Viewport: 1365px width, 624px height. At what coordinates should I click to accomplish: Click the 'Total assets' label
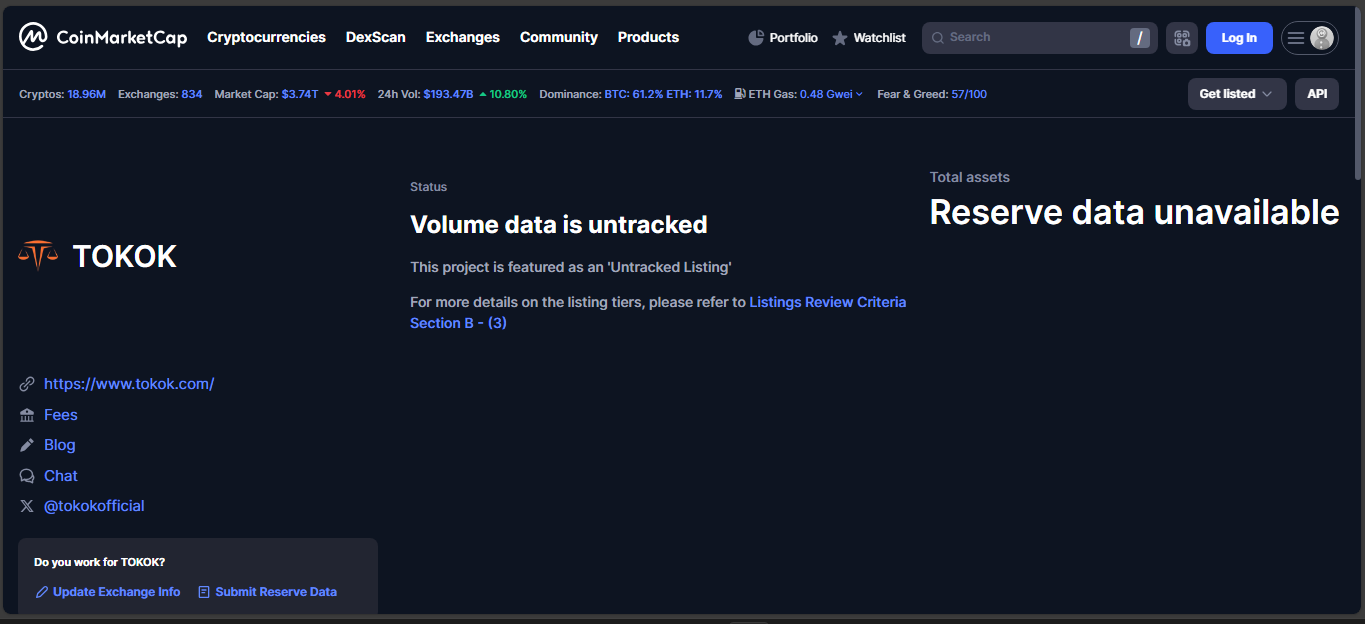tap(970, 177)
